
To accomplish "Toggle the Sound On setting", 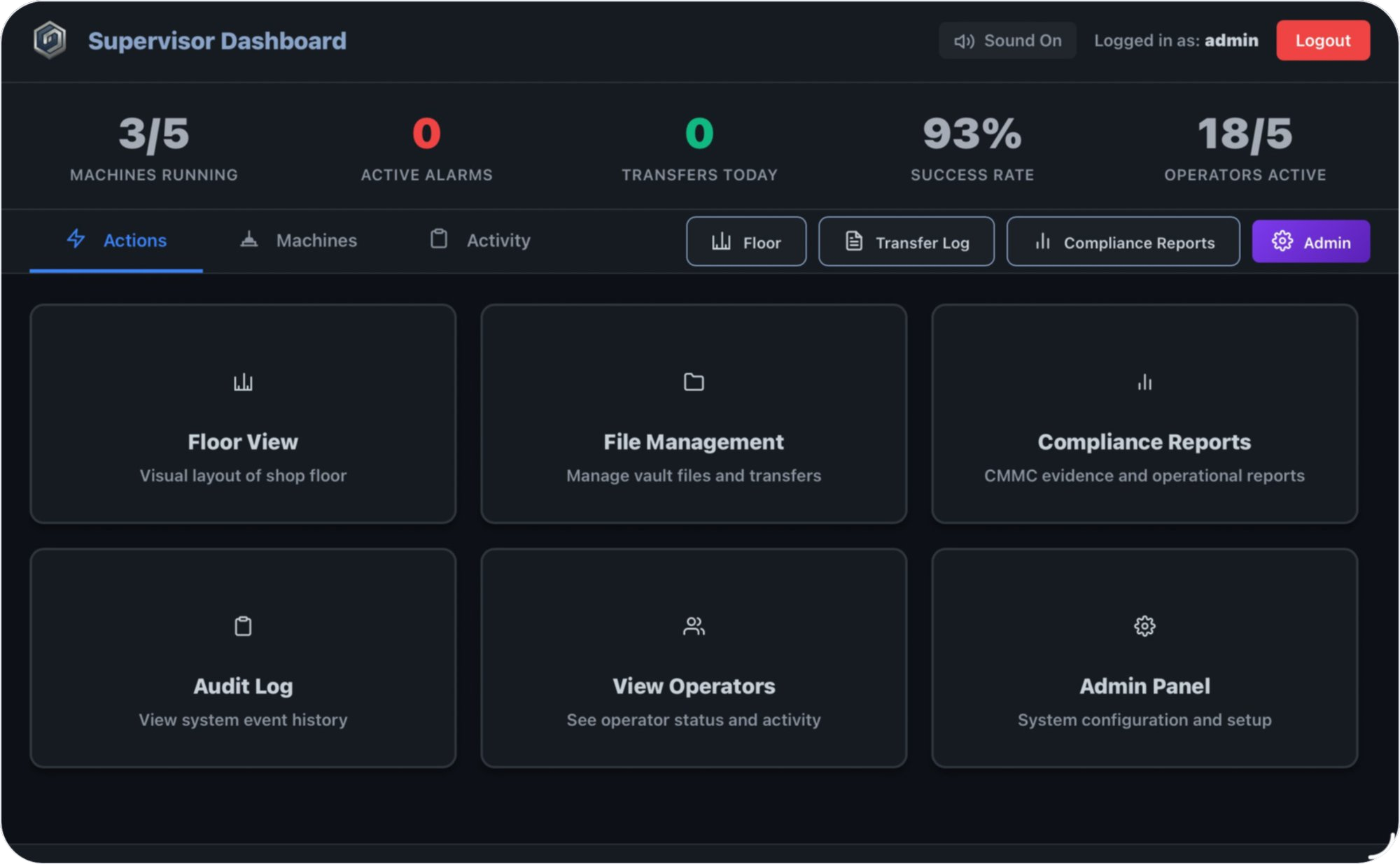I will (x=1007, y=40).
